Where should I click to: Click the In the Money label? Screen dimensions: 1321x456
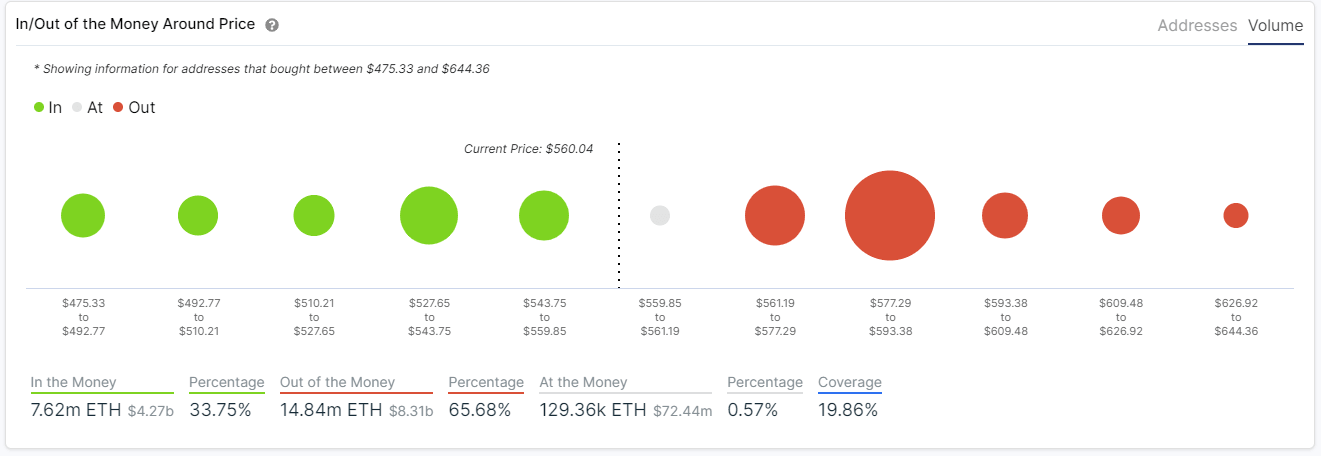pos(73,382)
